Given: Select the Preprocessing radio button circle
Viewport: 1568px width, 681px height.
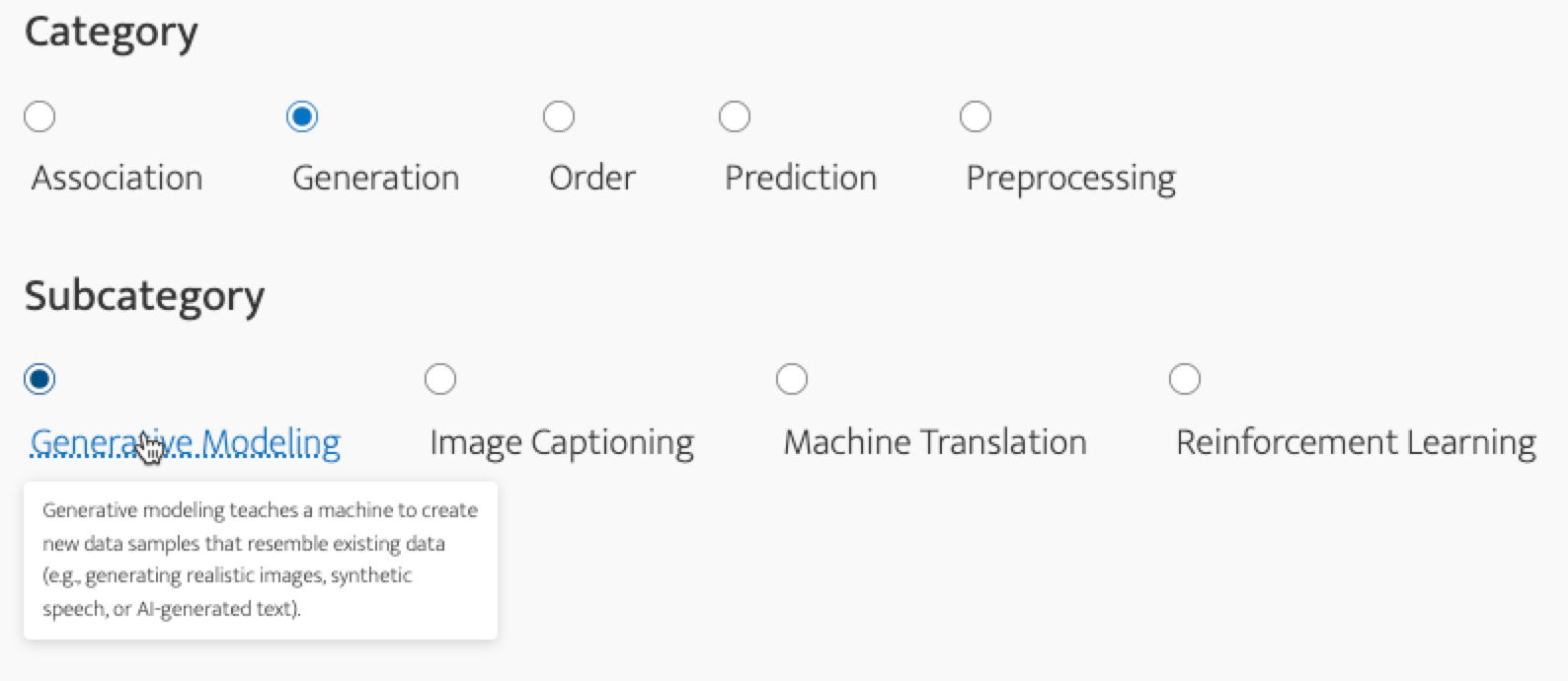Looking at the screenshot, I should (x=976, y=116).
